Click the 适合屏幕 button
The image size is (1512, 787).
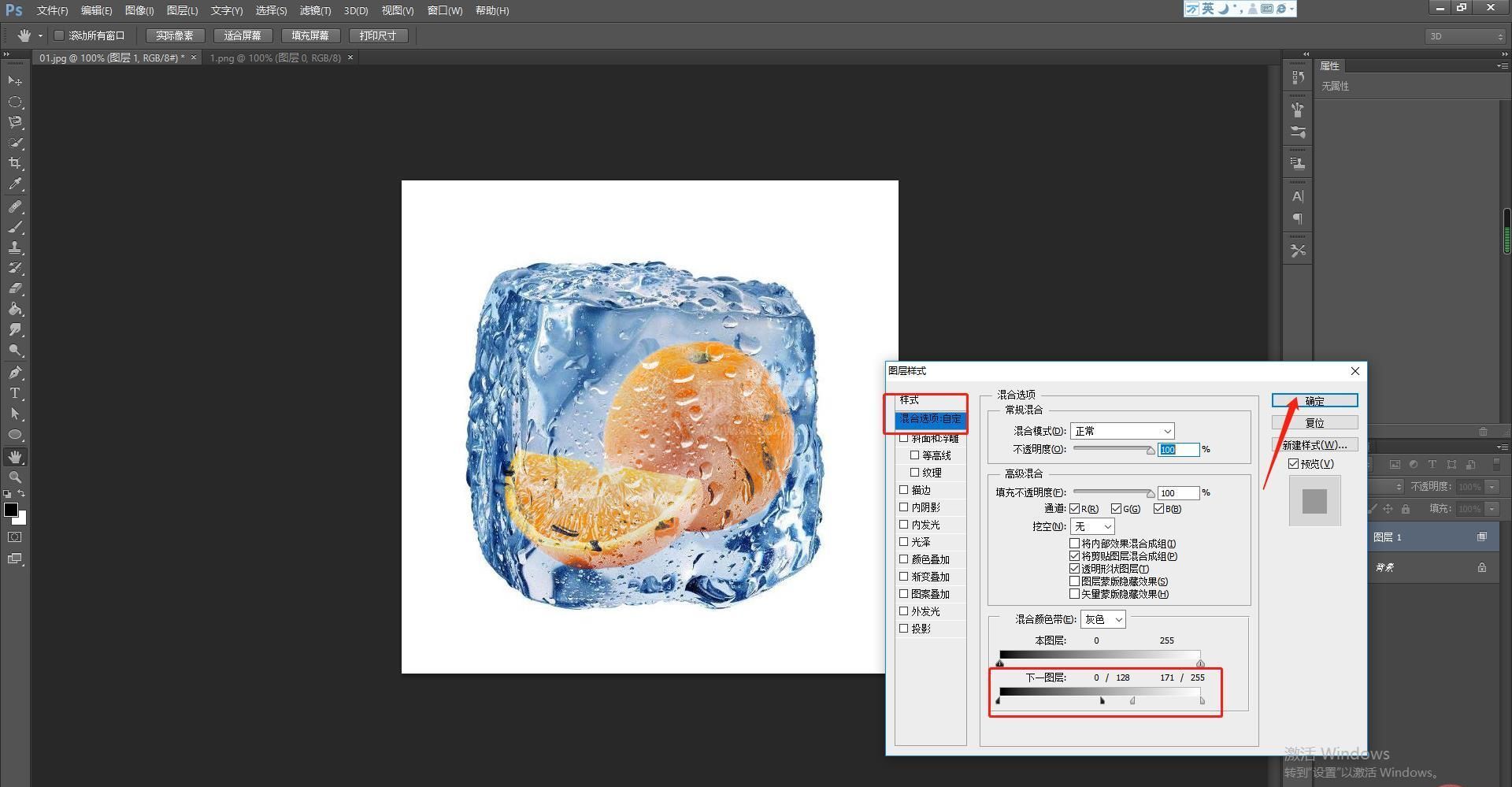tap(243, 35)
